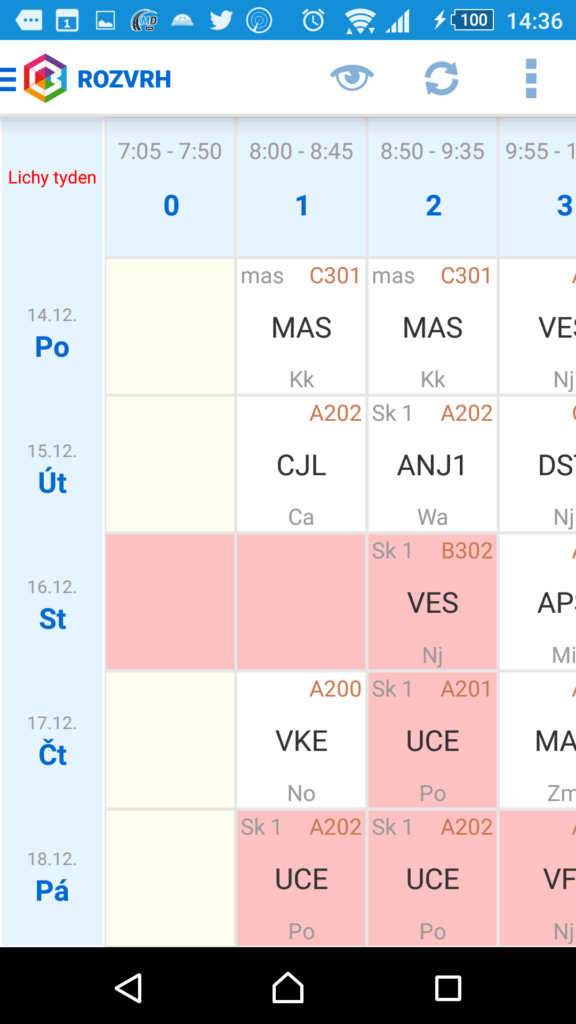Open Thursday VKE lesson in A200
The height and width of the screenshot is (1024, 576).
(x=301, y=741)
